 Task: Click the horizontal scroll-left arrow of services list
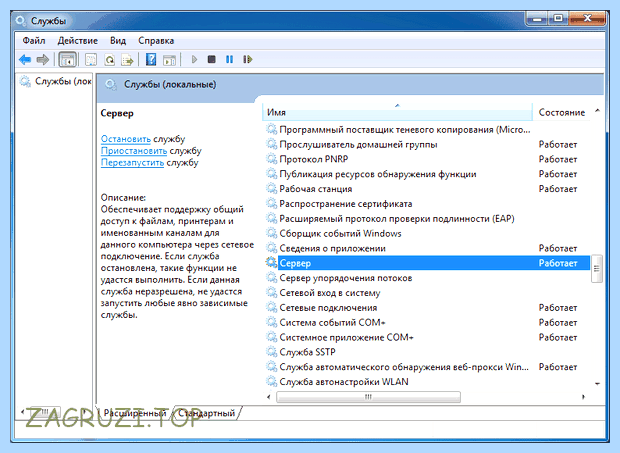269,396
